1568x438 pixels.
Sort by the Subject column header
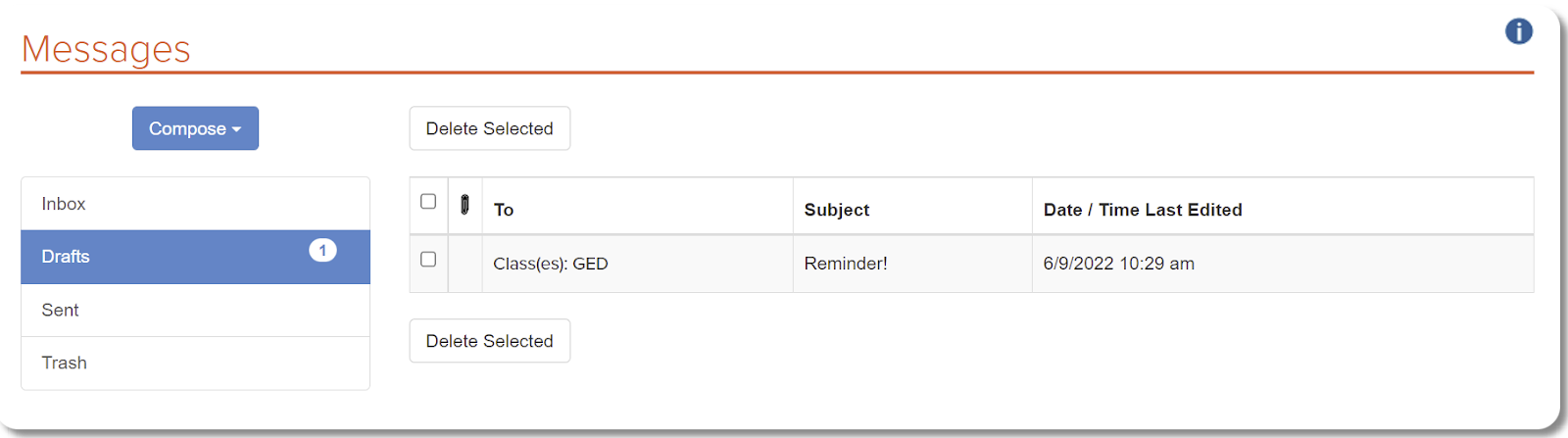point(837,210)
